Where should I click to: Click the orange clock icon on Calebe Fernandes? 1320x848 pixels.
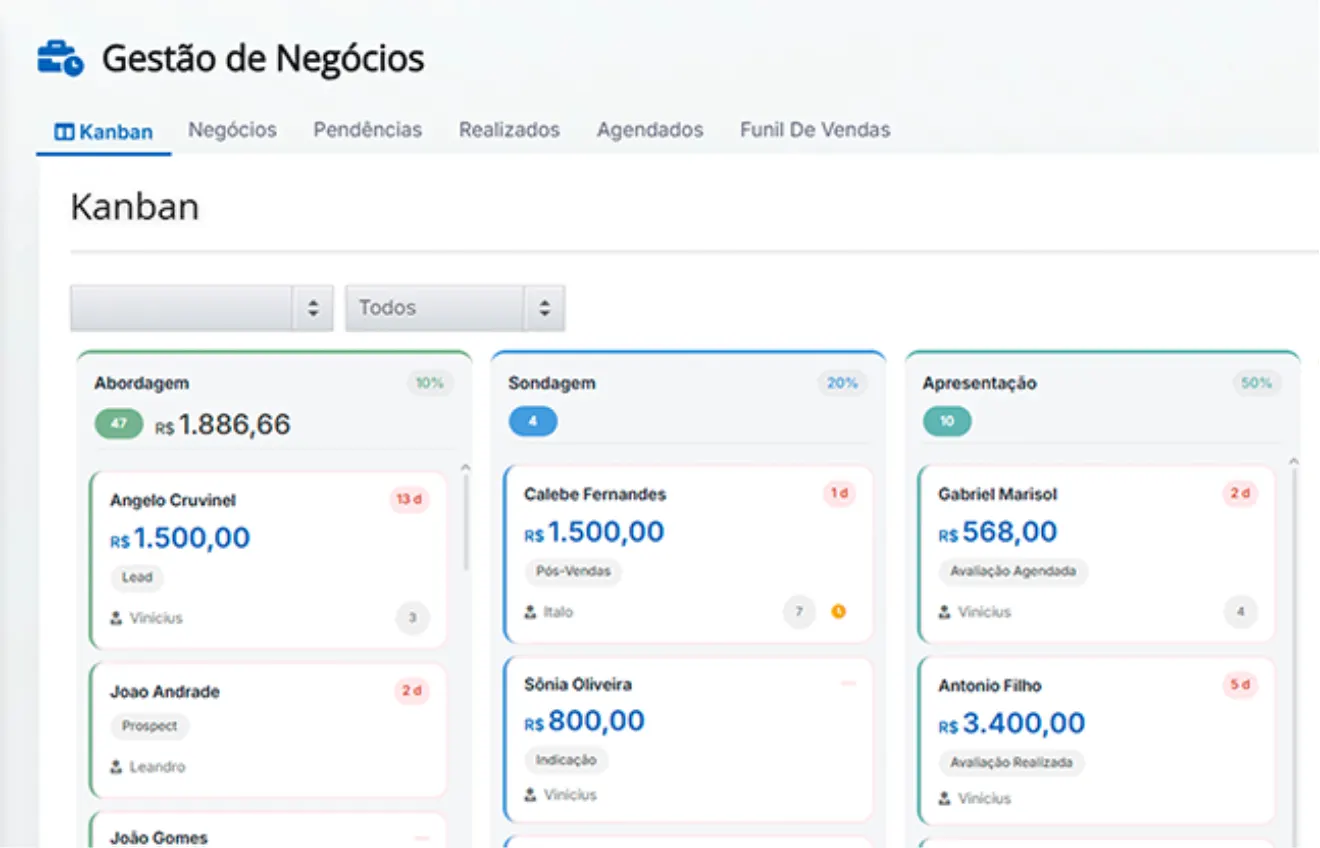838,612
